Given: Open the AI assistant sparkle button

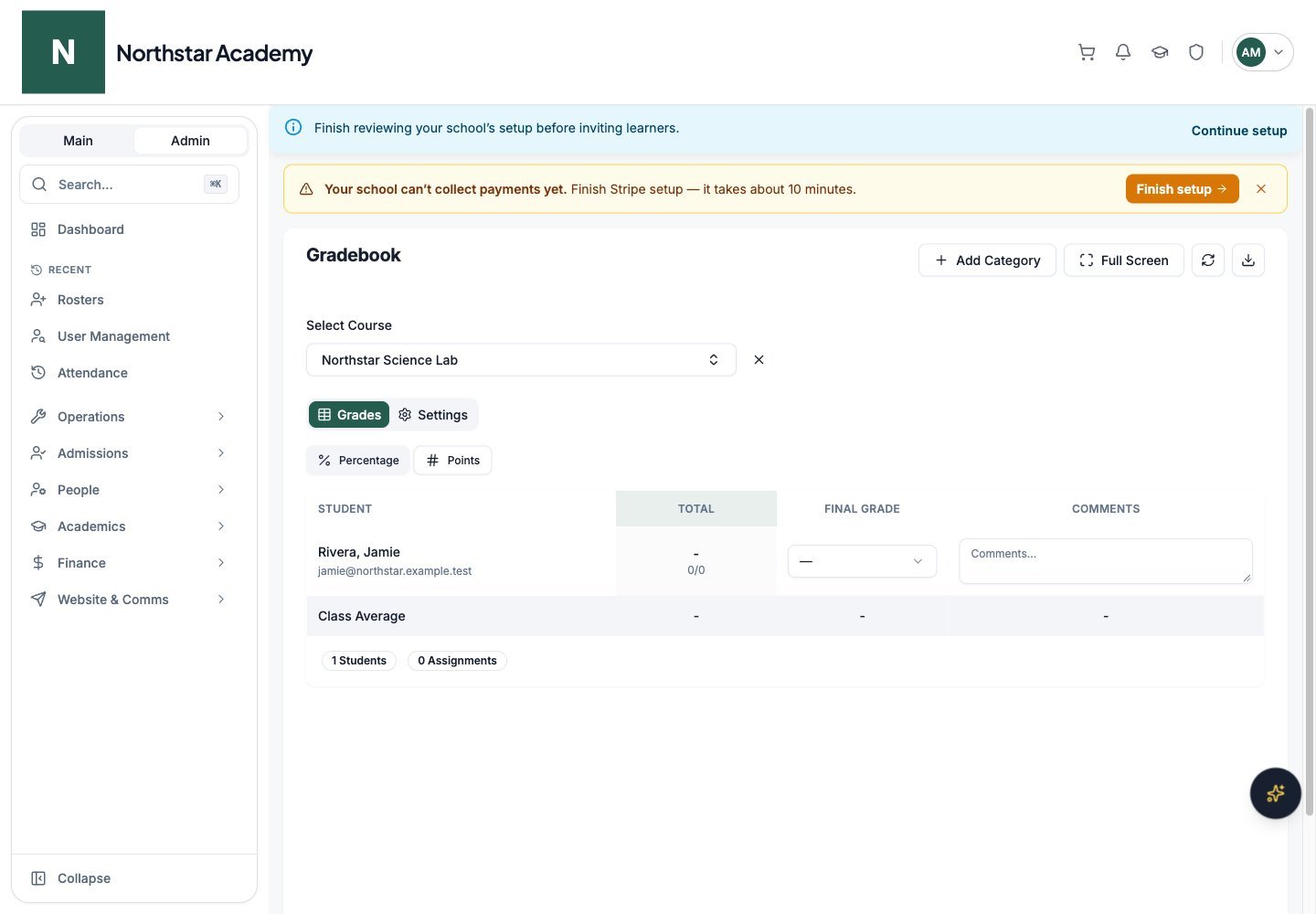Looking at the screenshot, I should [1276, 793].
